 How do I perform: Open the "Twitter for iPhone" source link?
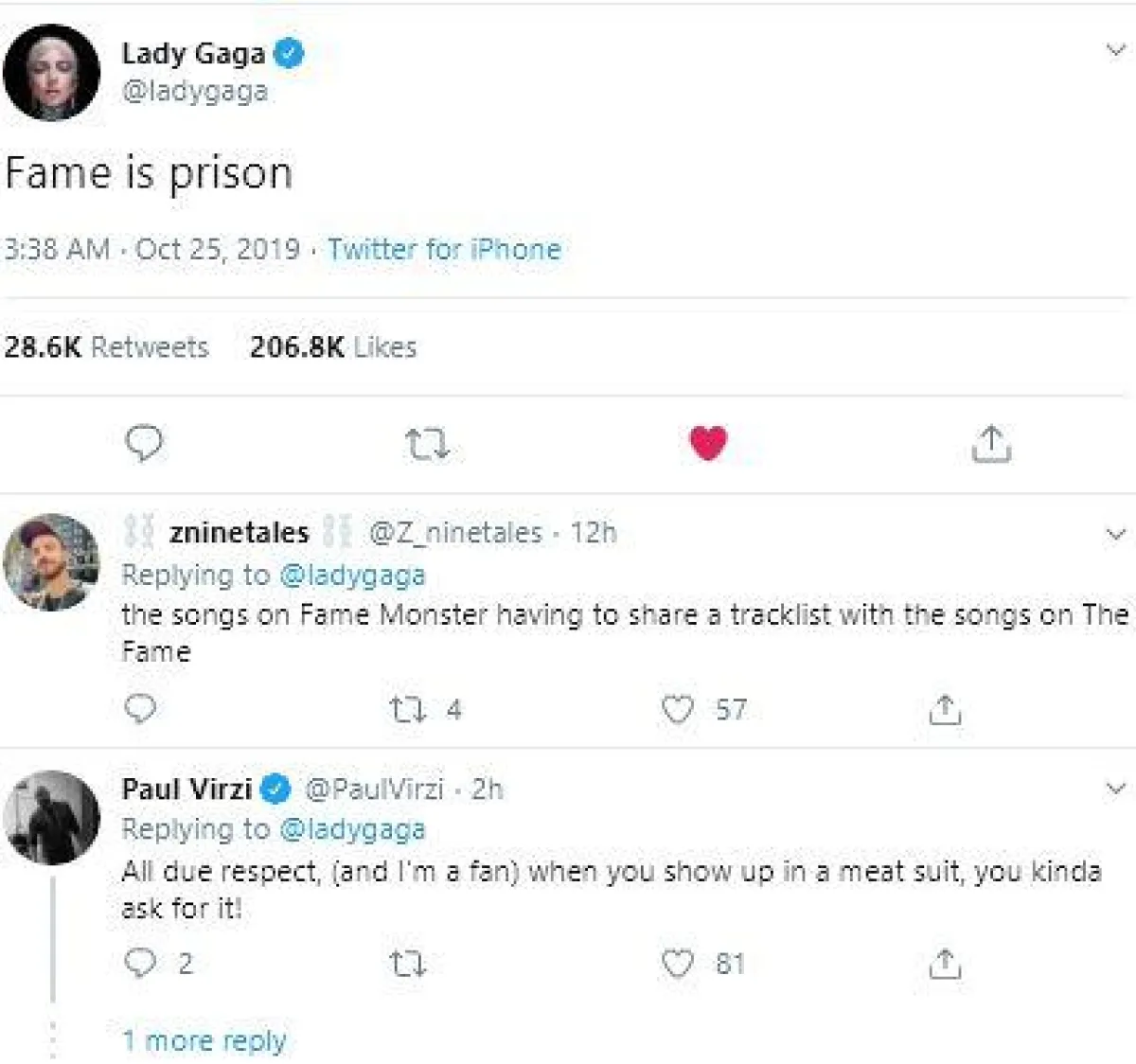444,249
